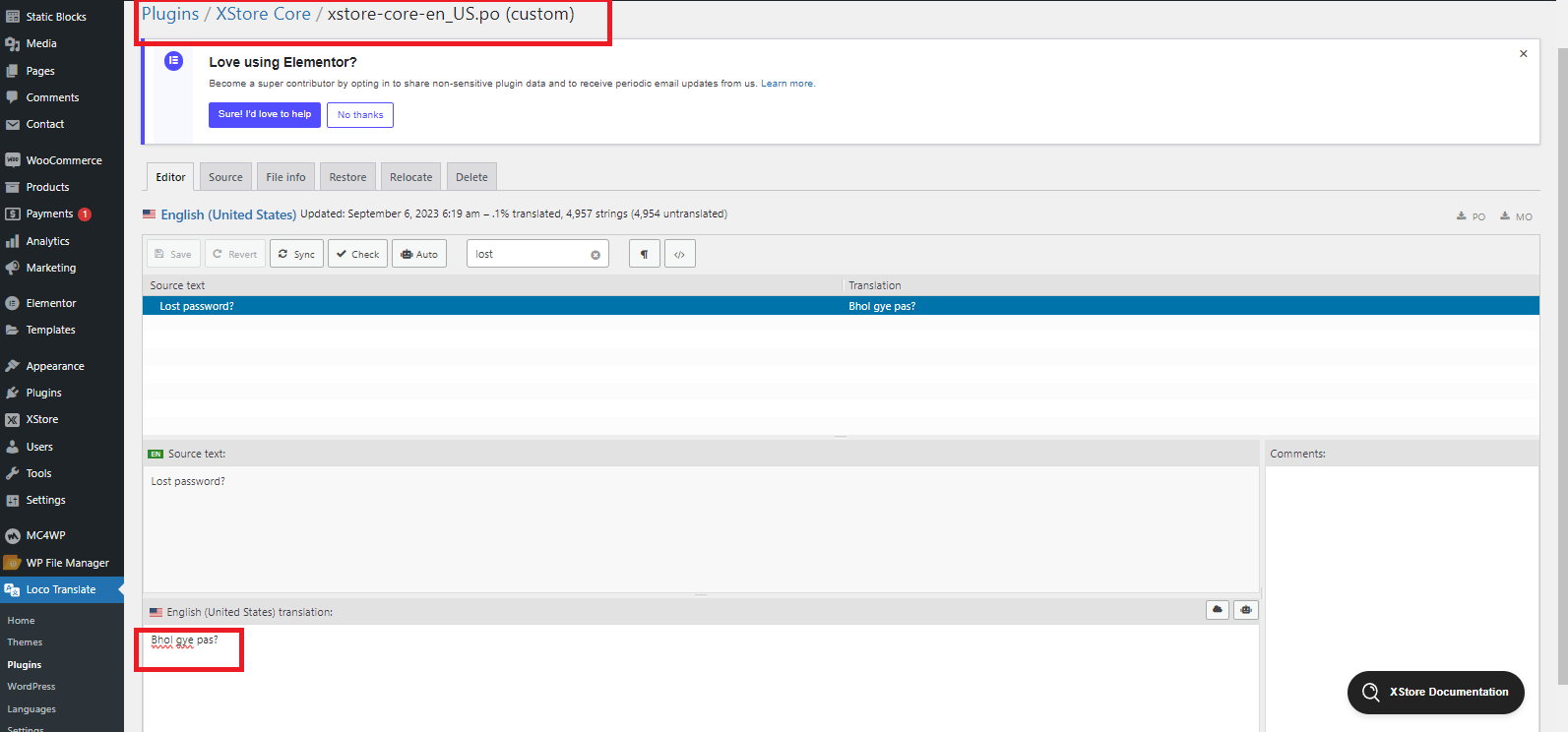This screenshot has height=732, width=1568.
Task: Click the page vertical scrollbar
Action: click(x=1562, y=364)
